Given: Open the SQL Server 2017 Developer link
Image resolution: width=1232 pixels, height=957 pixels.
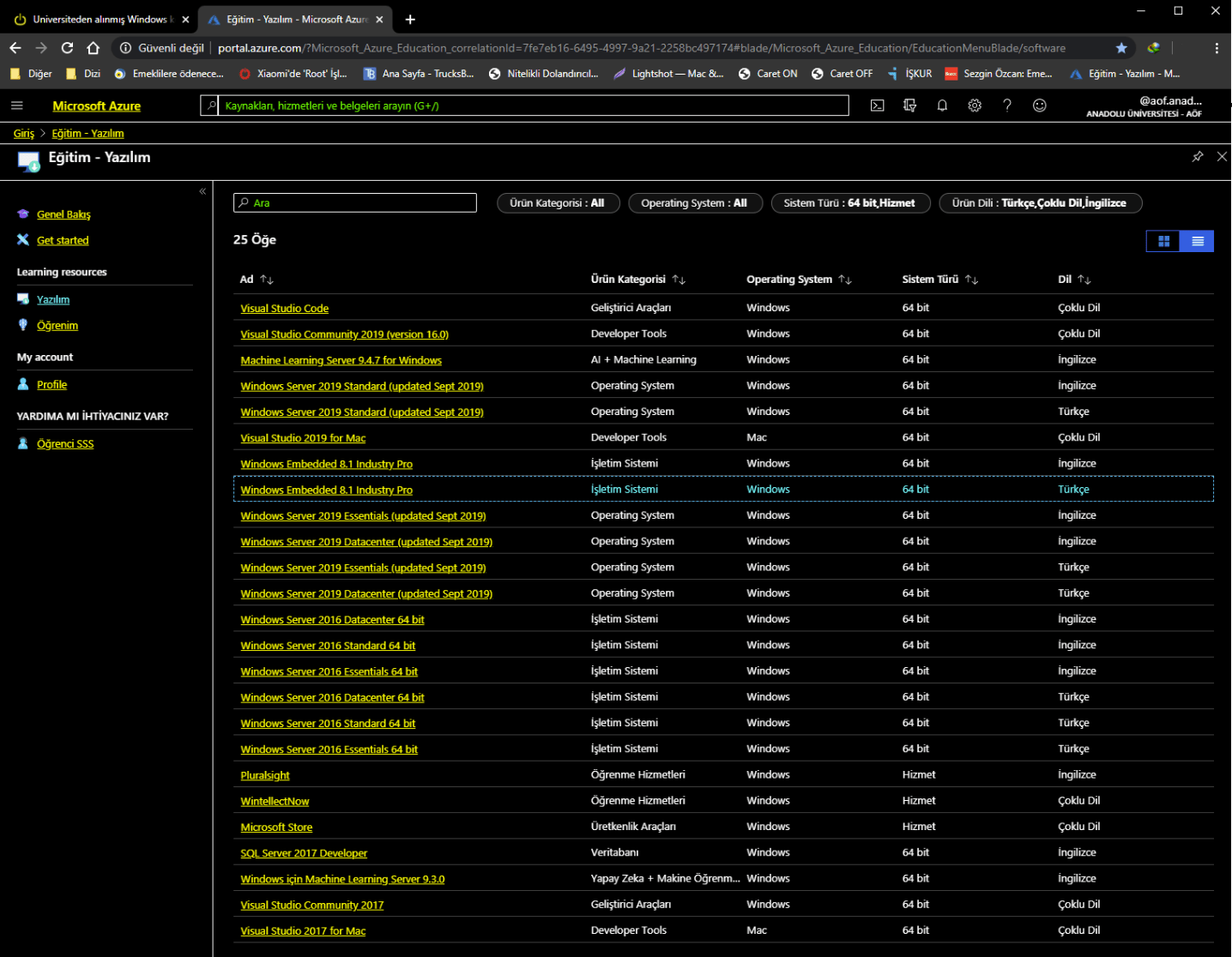Looking at the screenshot, I should pos(304,853).
